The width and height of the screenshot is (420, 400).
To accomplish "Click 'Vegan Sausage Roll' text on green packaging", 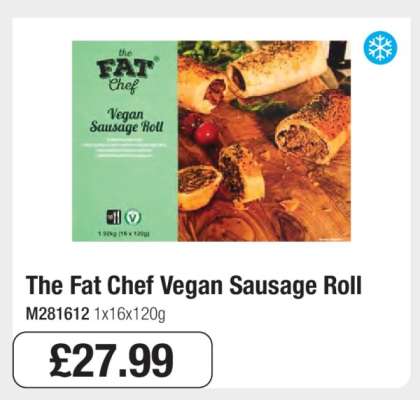I will [126, 120].
